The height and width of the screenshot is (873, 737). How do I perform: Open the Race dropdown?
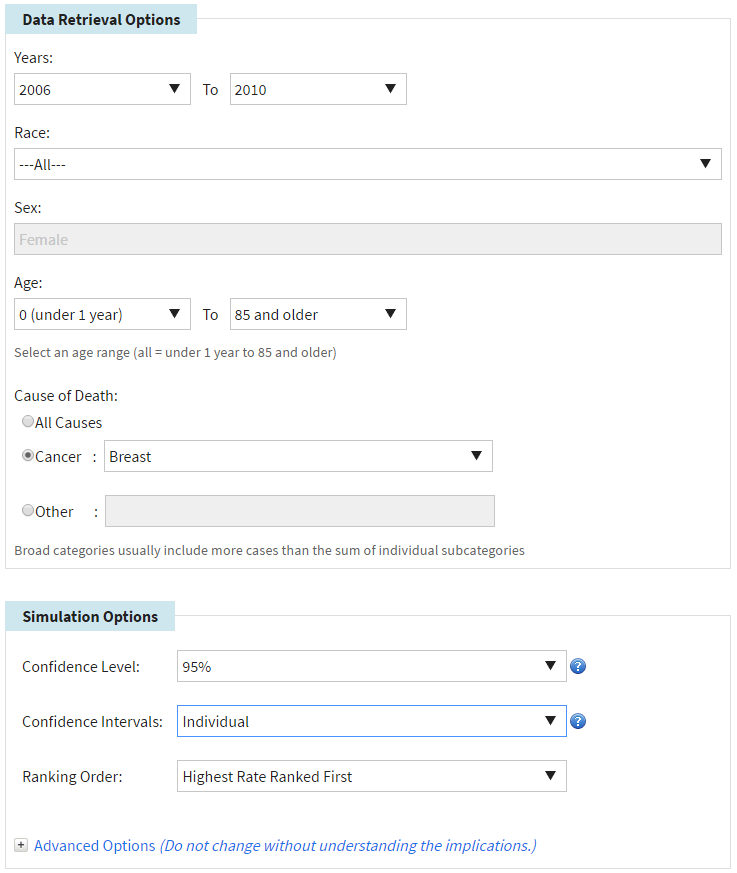(368, 164)
